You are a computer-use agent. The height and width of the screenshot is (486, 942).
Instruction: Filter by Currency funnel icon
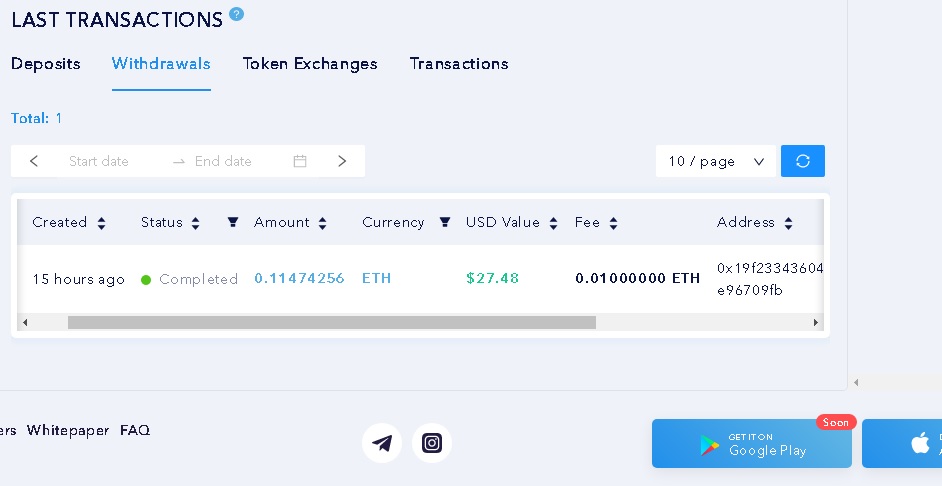[445, 222]
